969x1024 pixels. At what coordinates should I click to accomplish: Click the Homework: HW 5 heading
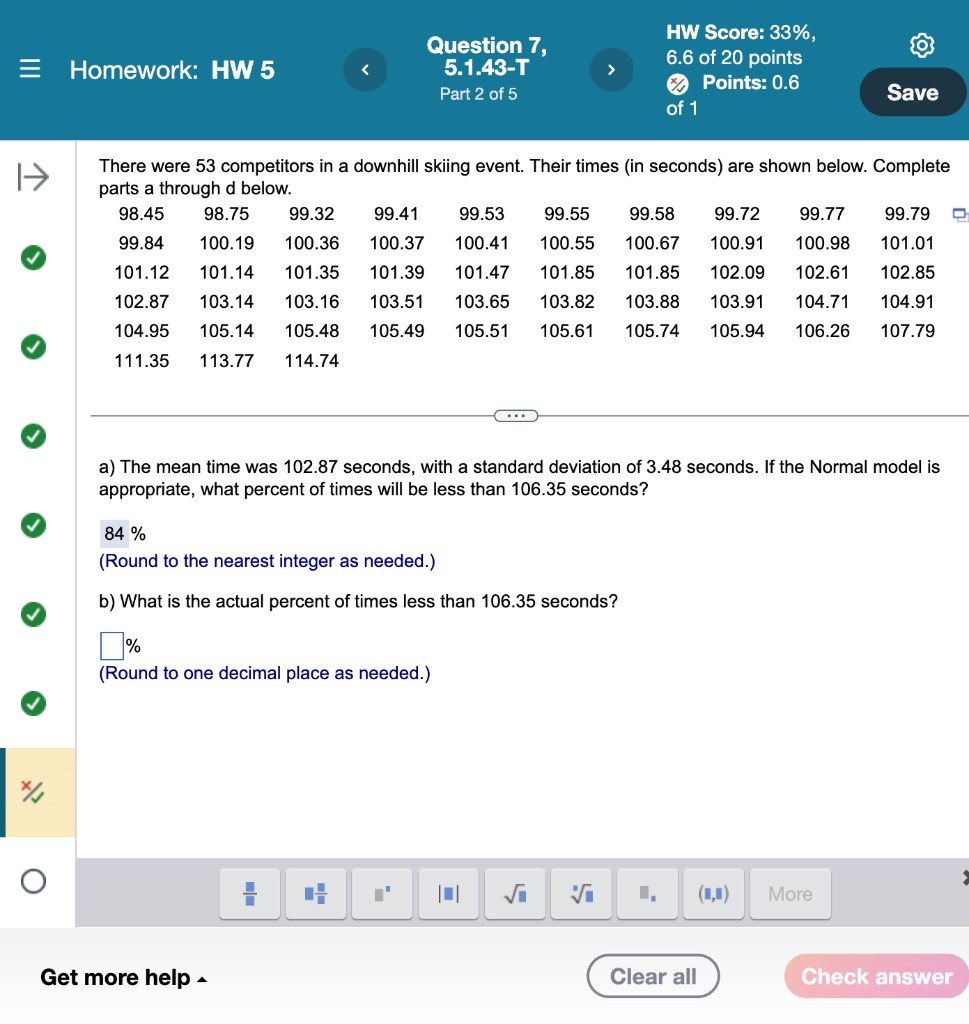tap(172, 70)
